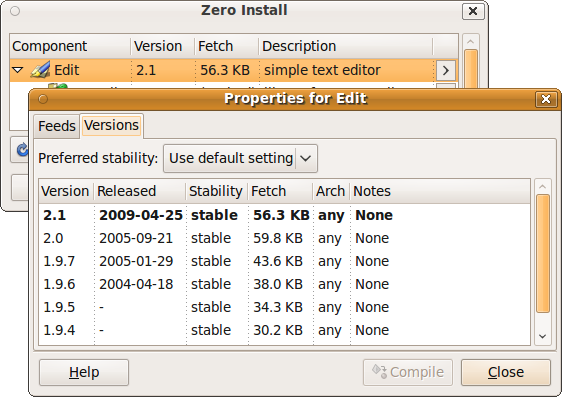This screenshot has width=562, height=397.
Task: Click the Description column header in Zero Install
Action: pyautogui.click(x=346, y=46)
